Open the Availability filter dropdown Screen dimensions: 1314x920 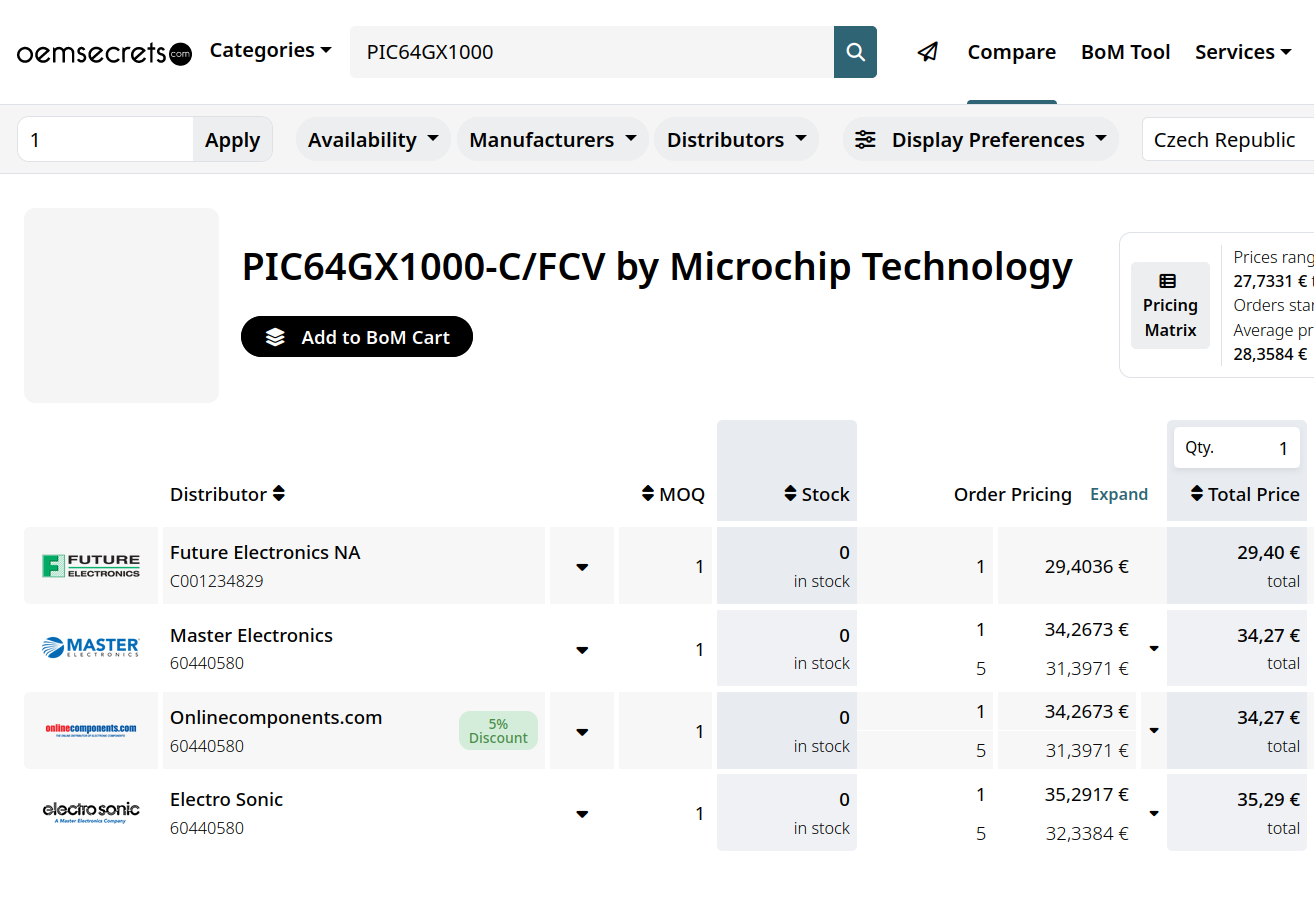point(373,140)
